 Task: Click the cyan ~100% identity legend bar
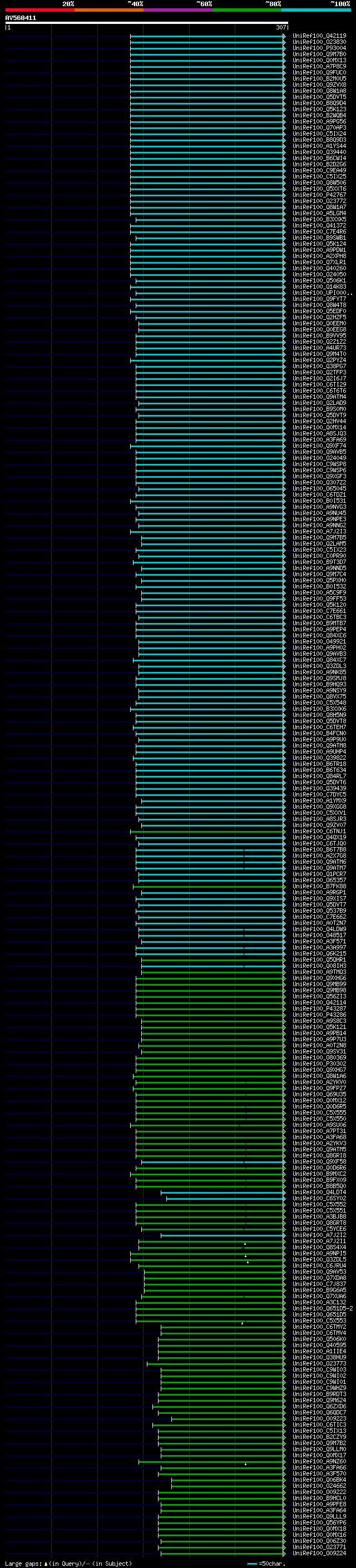point(316,10)
